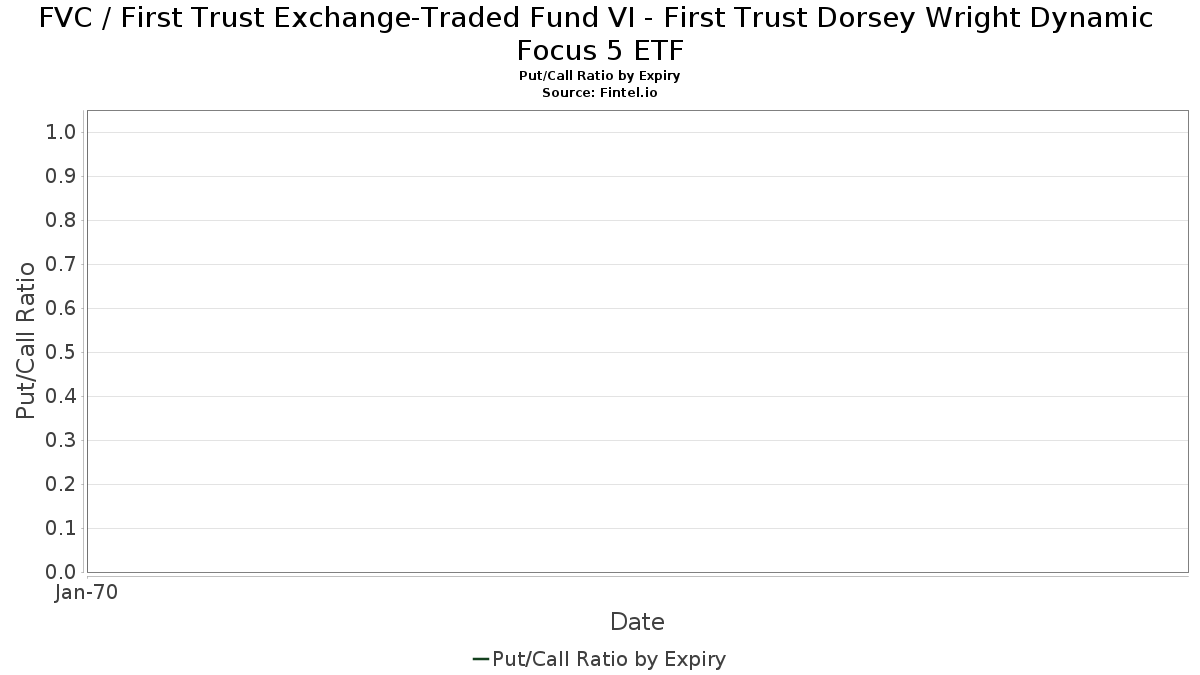Click the 0.5 y-axis tick label
Image resolution: width=1200 pixels, height=675 pixels.
coord(61,352)
